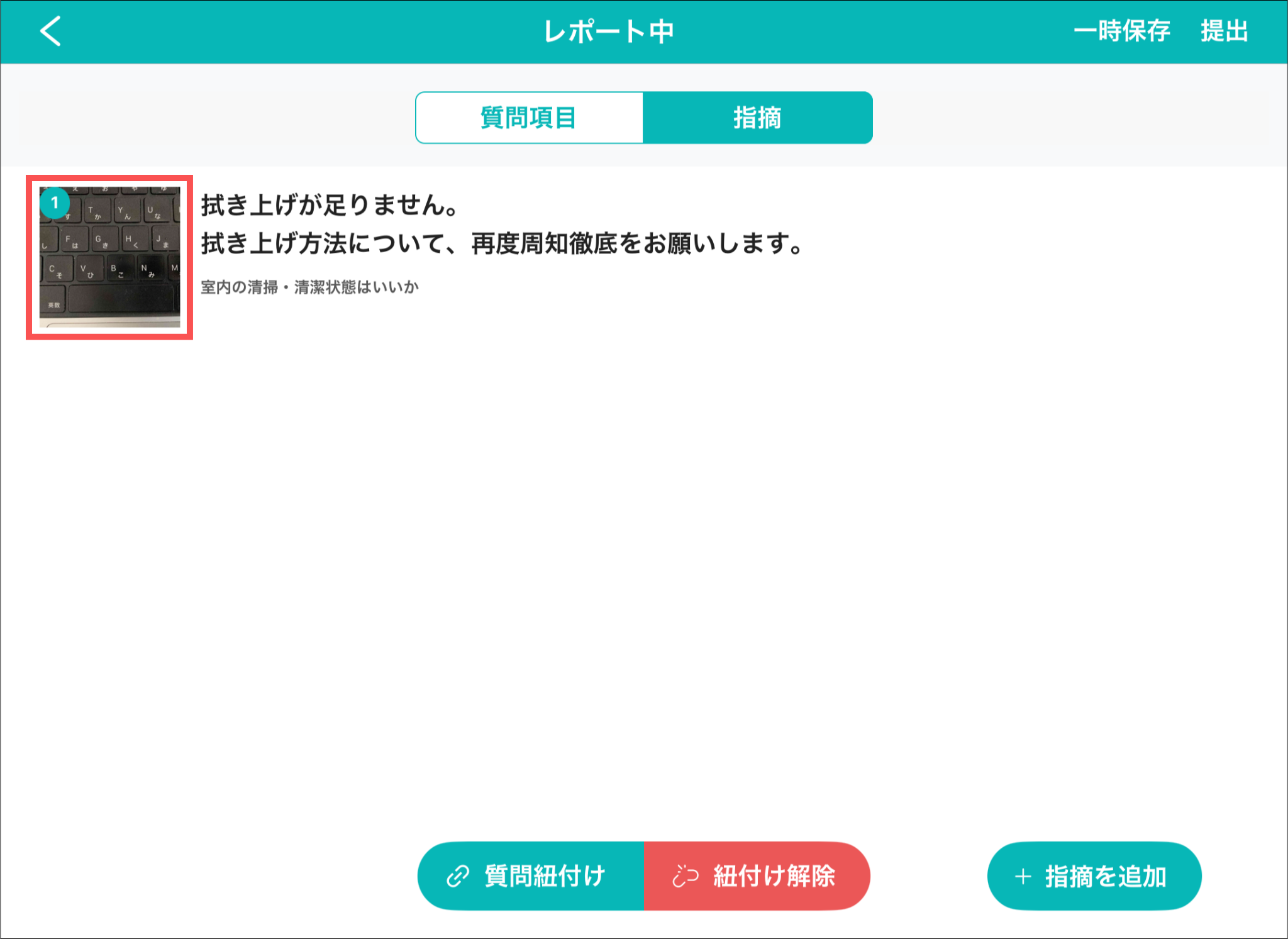
Task: Tap the 指摘を追加 button text
Action: (1106, 876)
